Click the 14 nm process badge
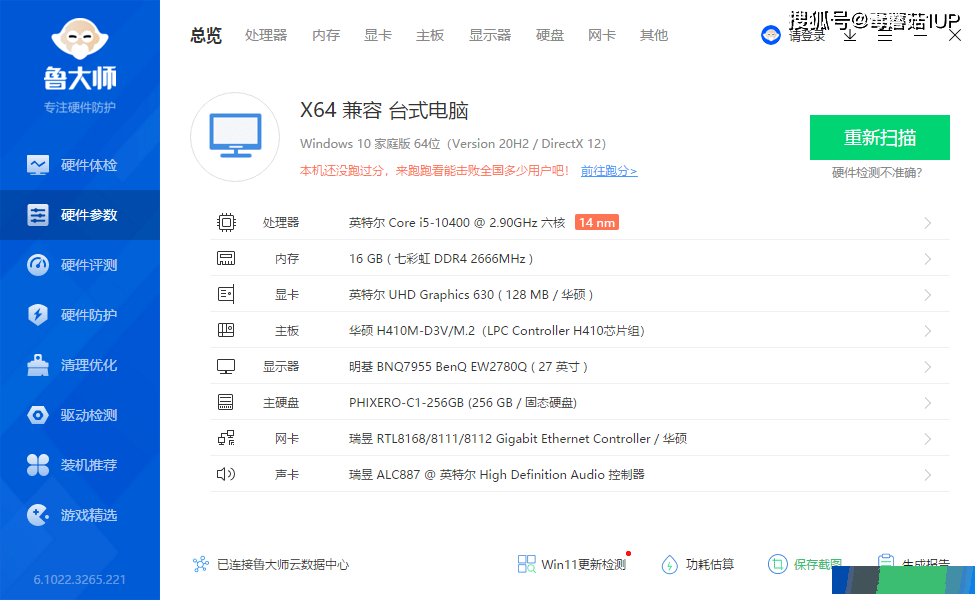This screenshot has height=600, width=980. (x=597, y=222)
